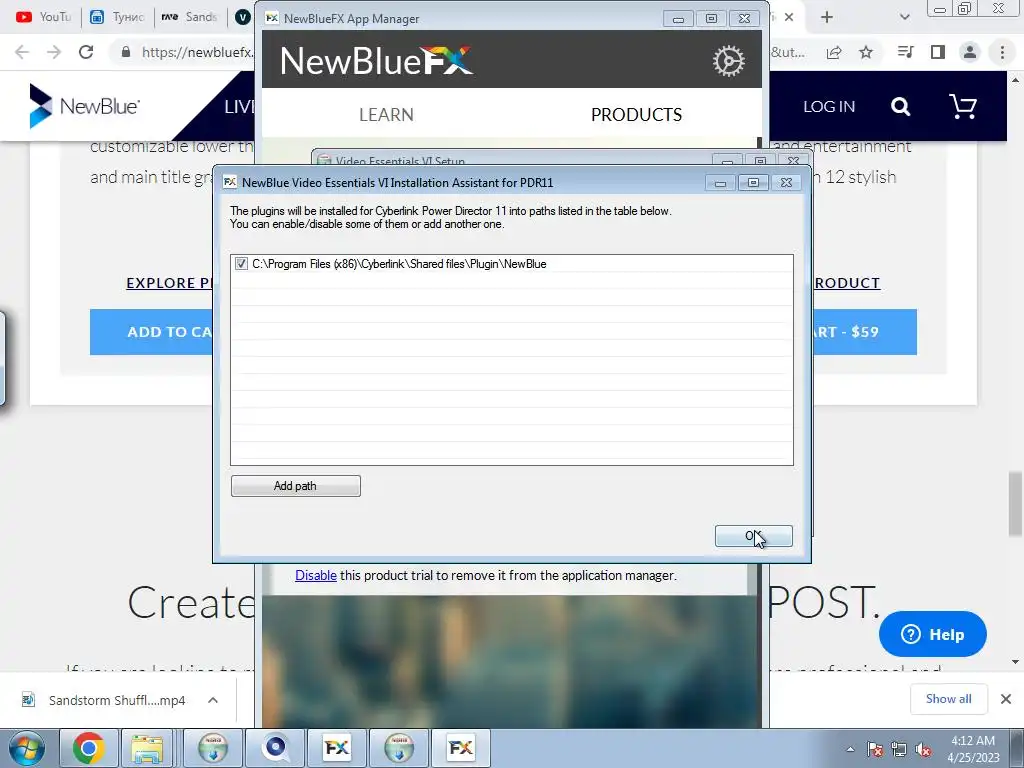Open the Sandstorm Shuffl mp4 download
The width and height of the screenshot is (1024, 768).
(x=104, y=700)
